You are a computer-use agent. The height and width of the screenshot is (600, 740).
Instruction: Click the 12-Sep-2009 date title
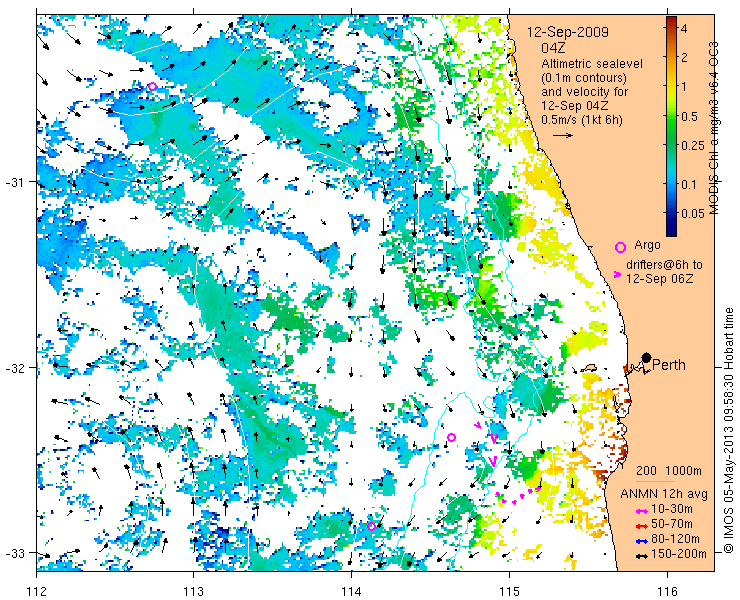568,32
